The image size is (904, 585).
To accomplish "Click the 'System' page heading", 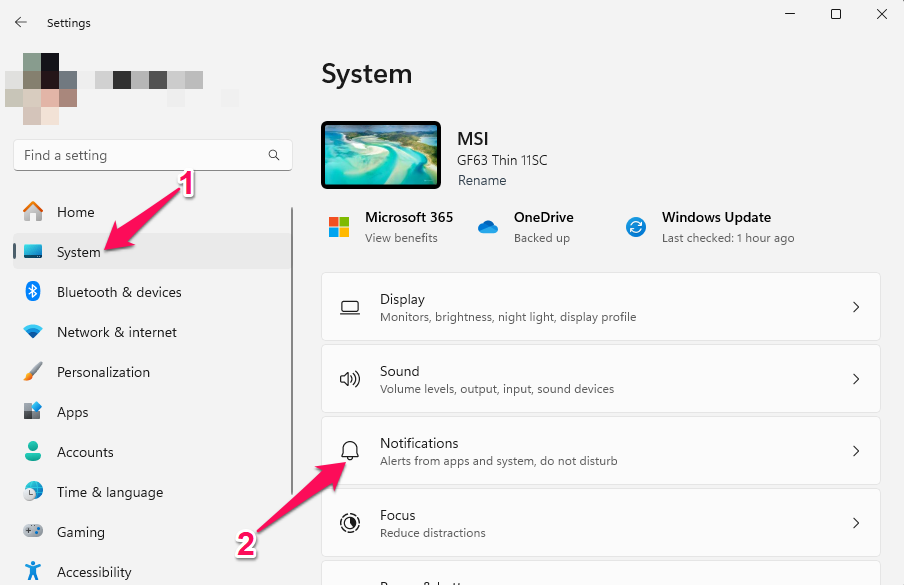I will [367, 74].
